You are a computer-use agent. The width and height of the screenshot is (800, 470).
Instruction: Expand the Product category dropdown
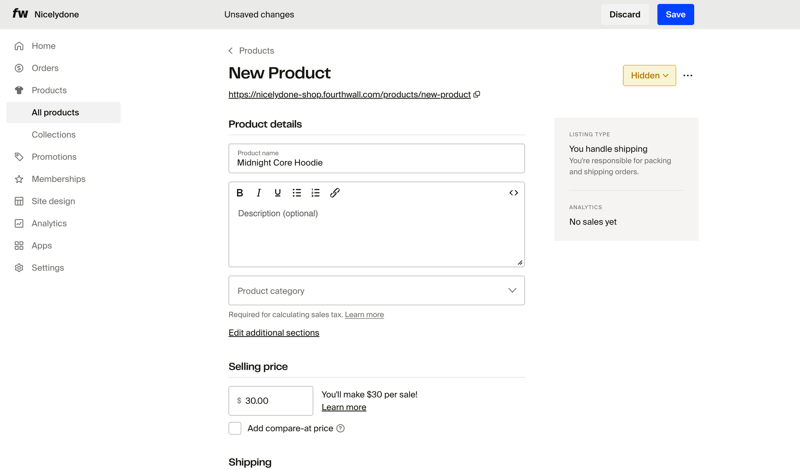click(376, 291)
